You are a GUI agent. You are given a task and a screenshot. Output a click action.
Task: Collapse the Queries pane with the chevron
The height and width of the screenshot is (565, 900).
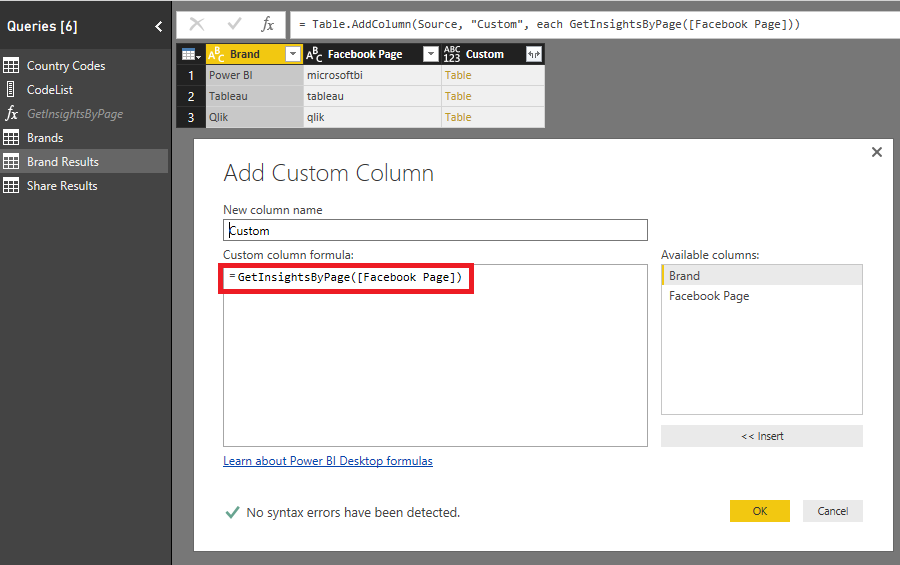(x=158, y=26)
